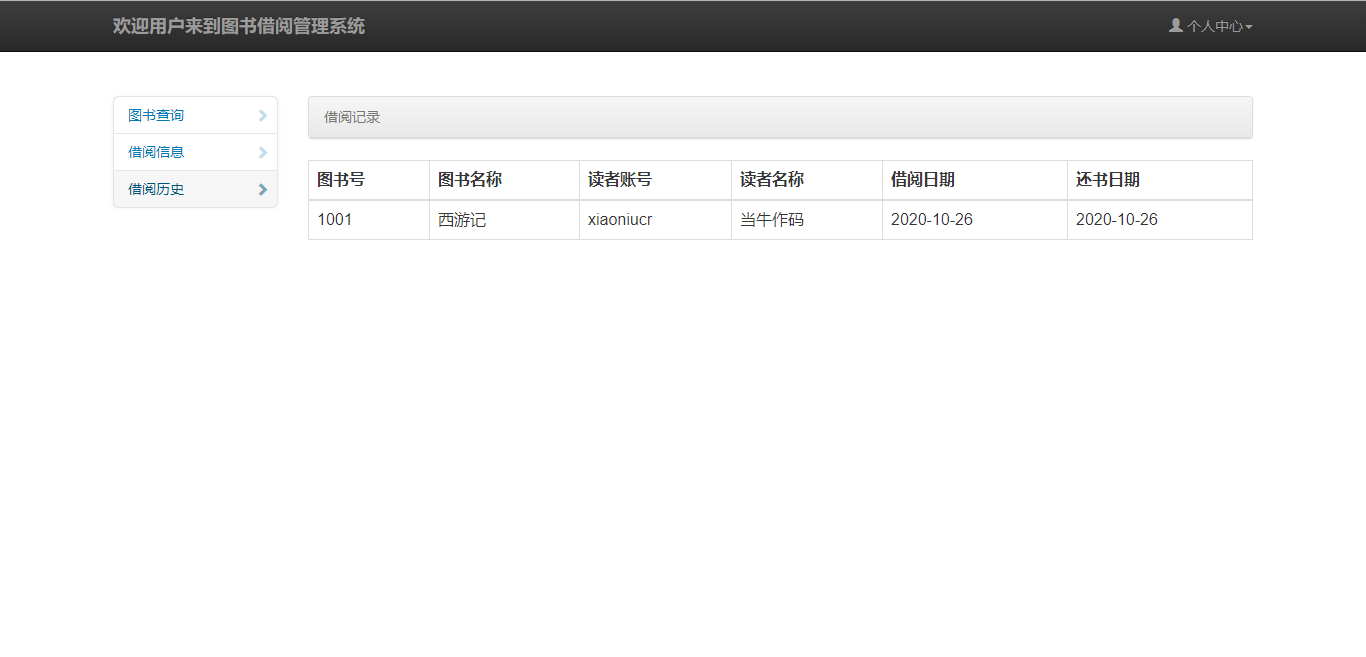Open the 个人中心 dropdown menu
The height and width of the screenshot is (657, 1366).
1211,26
